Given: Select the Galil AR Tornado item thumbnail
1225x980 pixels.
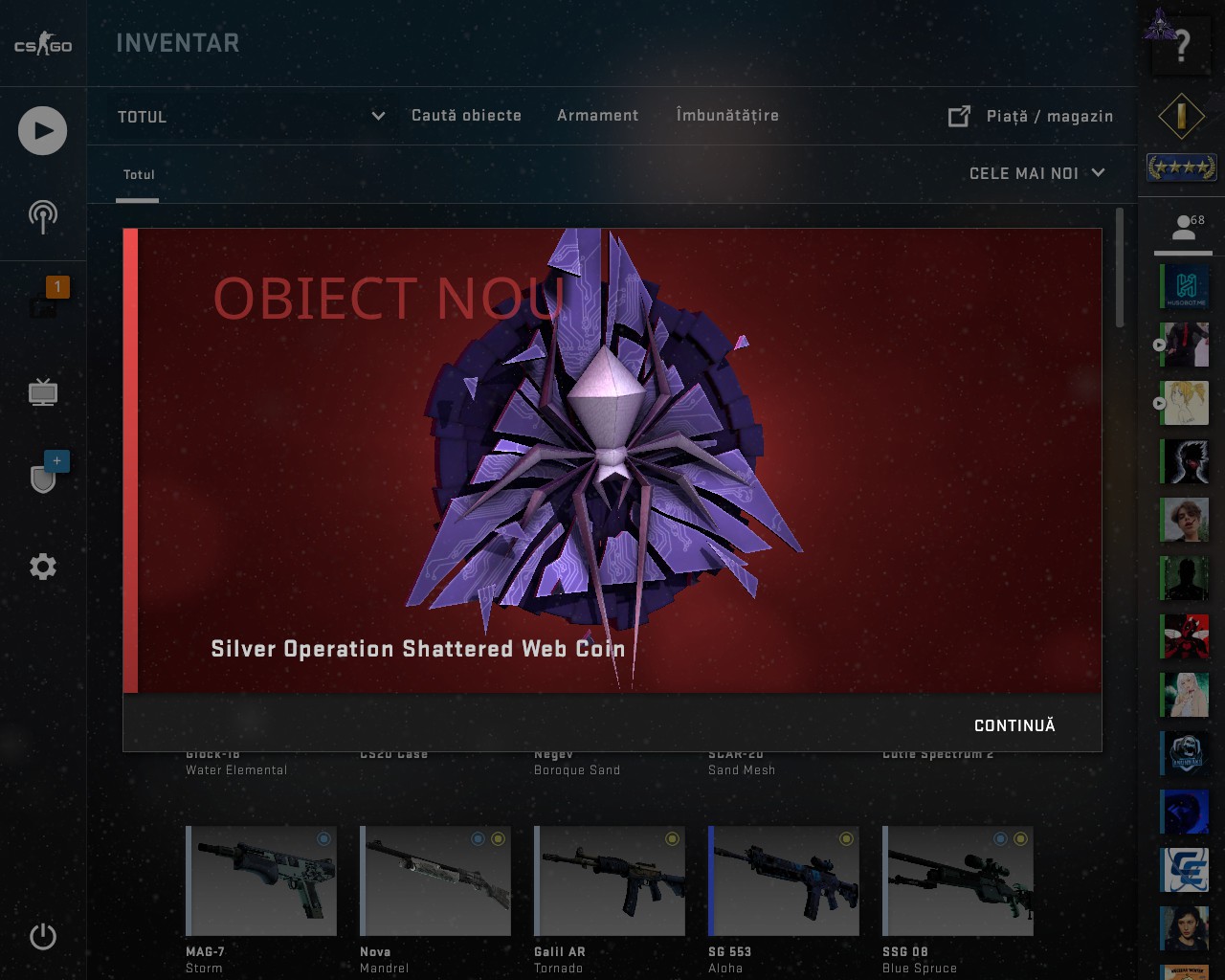Looking at the screenshot, I should point(610,880).
